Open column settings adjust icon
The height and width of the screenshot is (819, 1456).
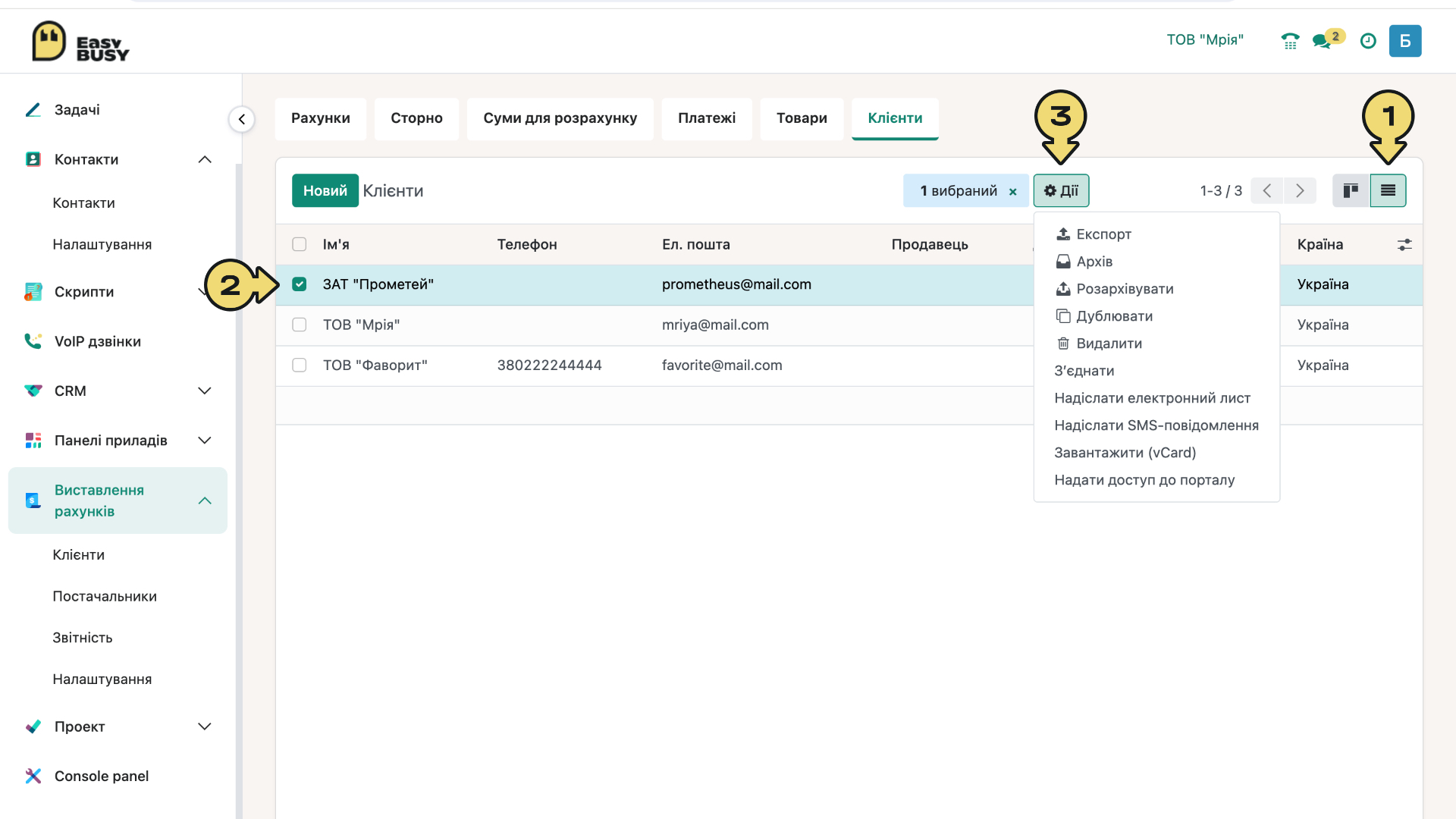(1404, 244)
